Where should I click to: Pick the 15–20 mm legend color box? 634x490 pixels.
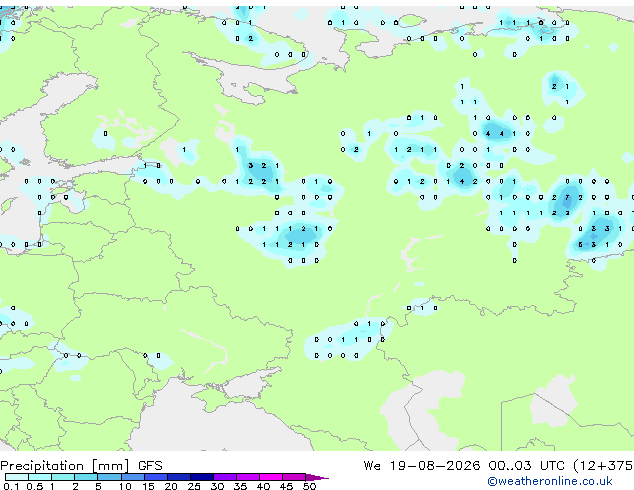[155, 477]
